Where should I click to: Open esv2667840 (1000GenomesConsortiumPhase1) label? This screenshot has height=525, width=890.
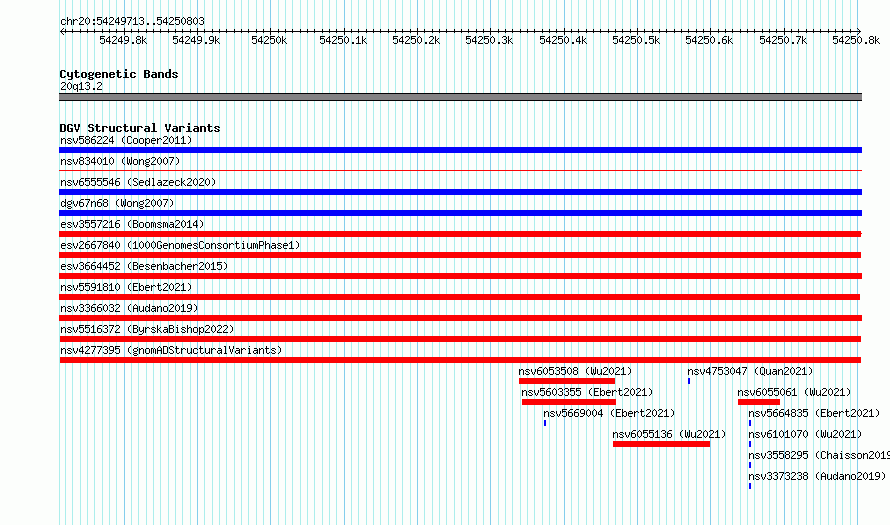point(180,245)
